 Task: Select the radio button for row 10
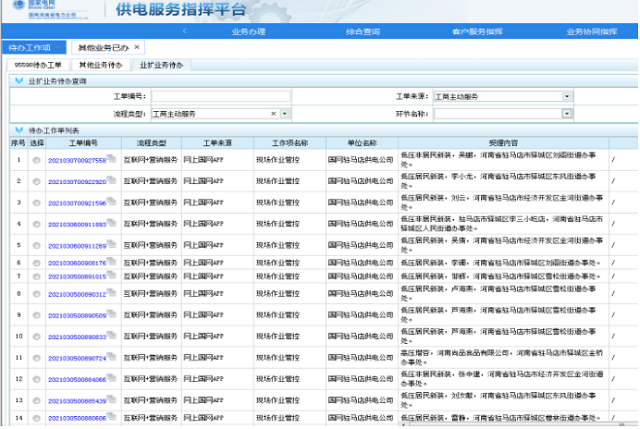37,337
